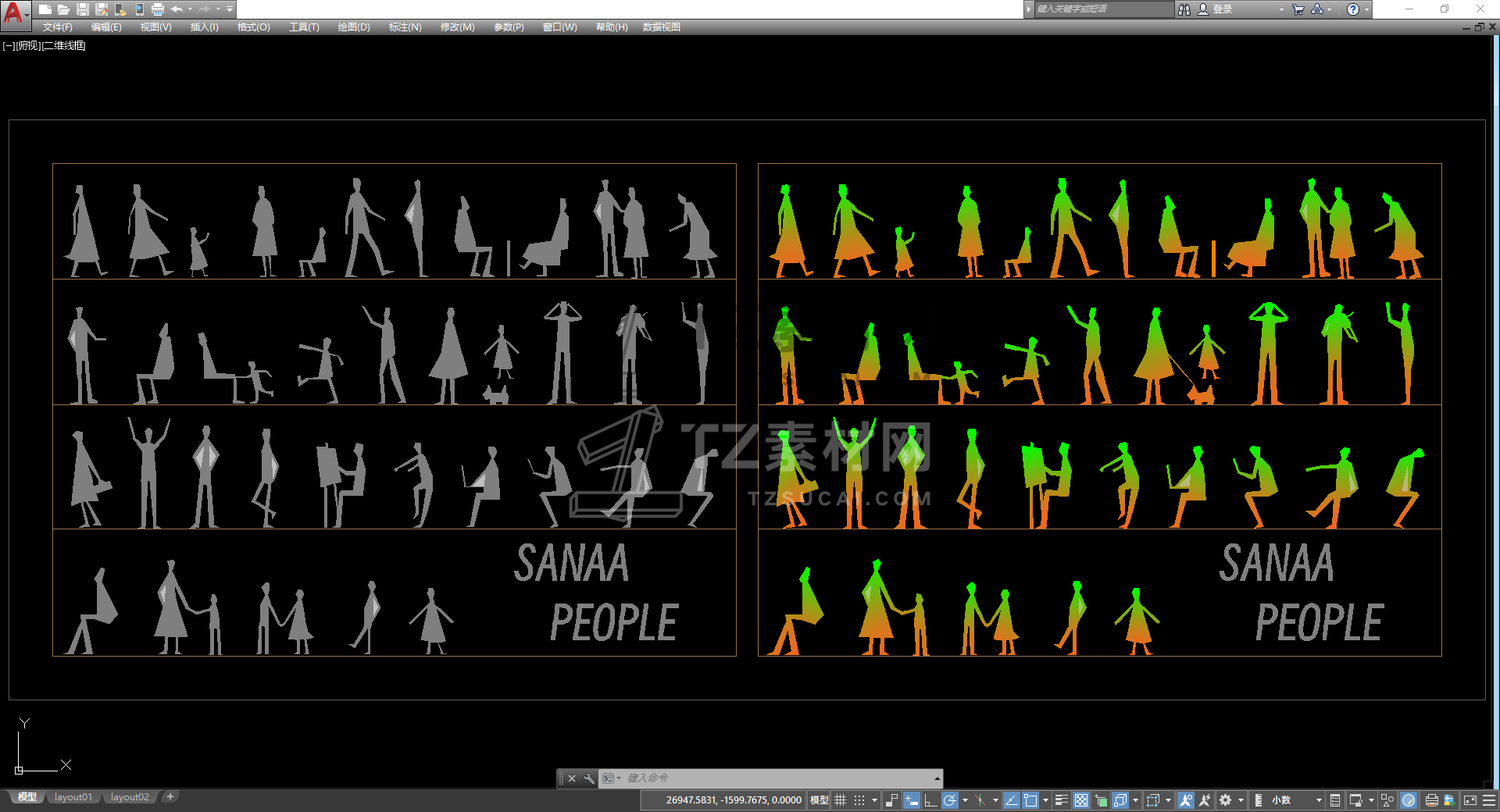Click the Open folder icon
Screen dimensions: 1500x812
click(63, 9)
